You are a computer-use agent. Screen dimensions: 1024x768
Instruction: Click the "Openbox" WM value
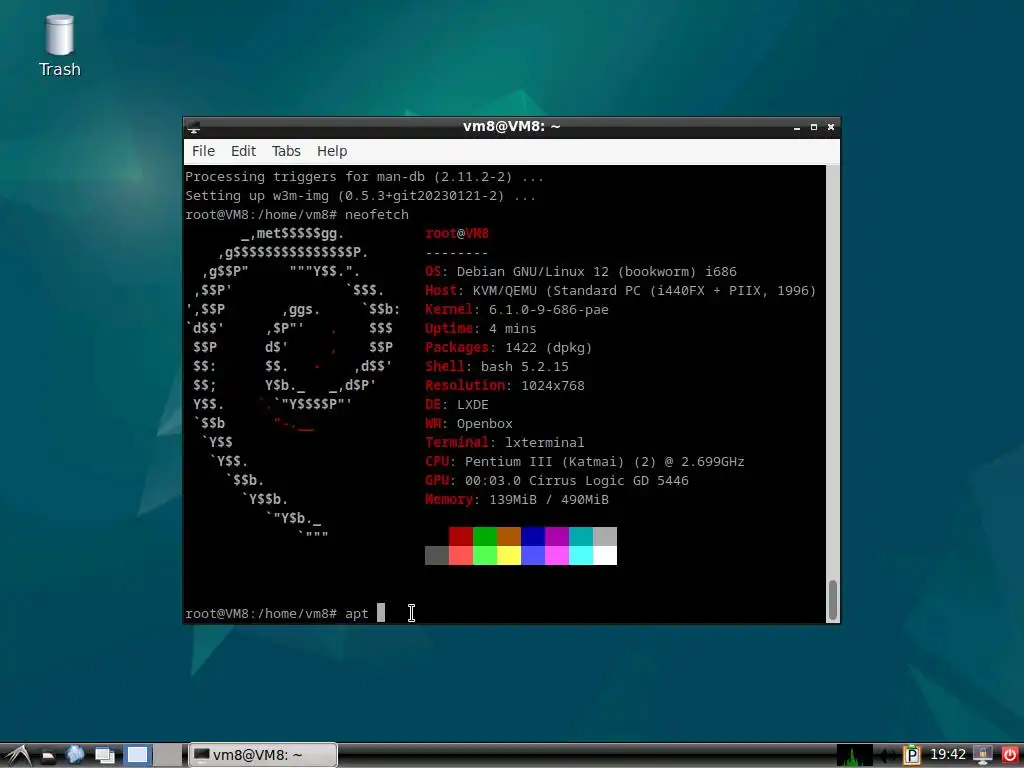pyautogui.click(x=485, y=423)
